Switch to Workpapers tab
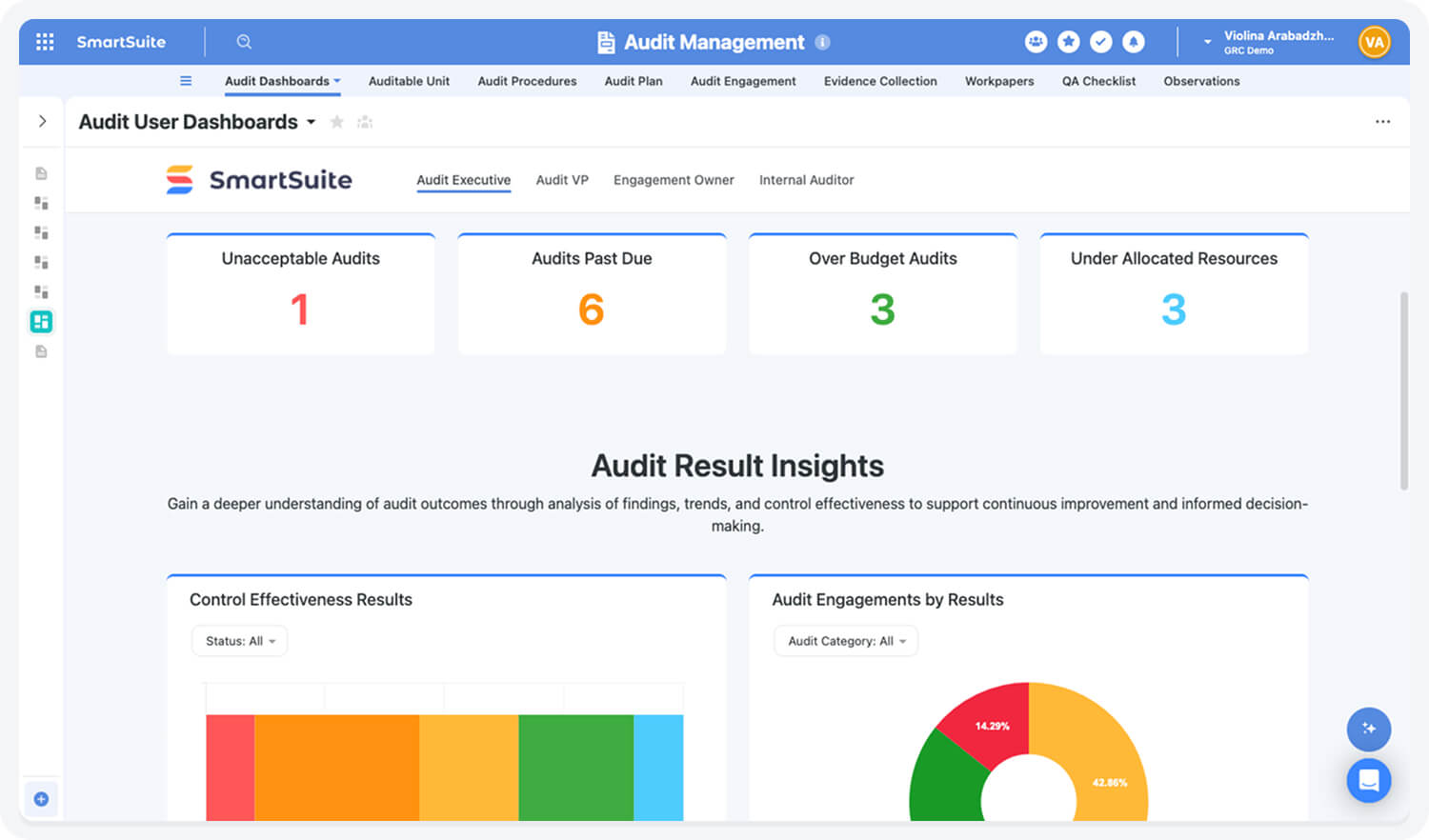1429x840 pixels. pyautogui.click(x=999, y=81)
